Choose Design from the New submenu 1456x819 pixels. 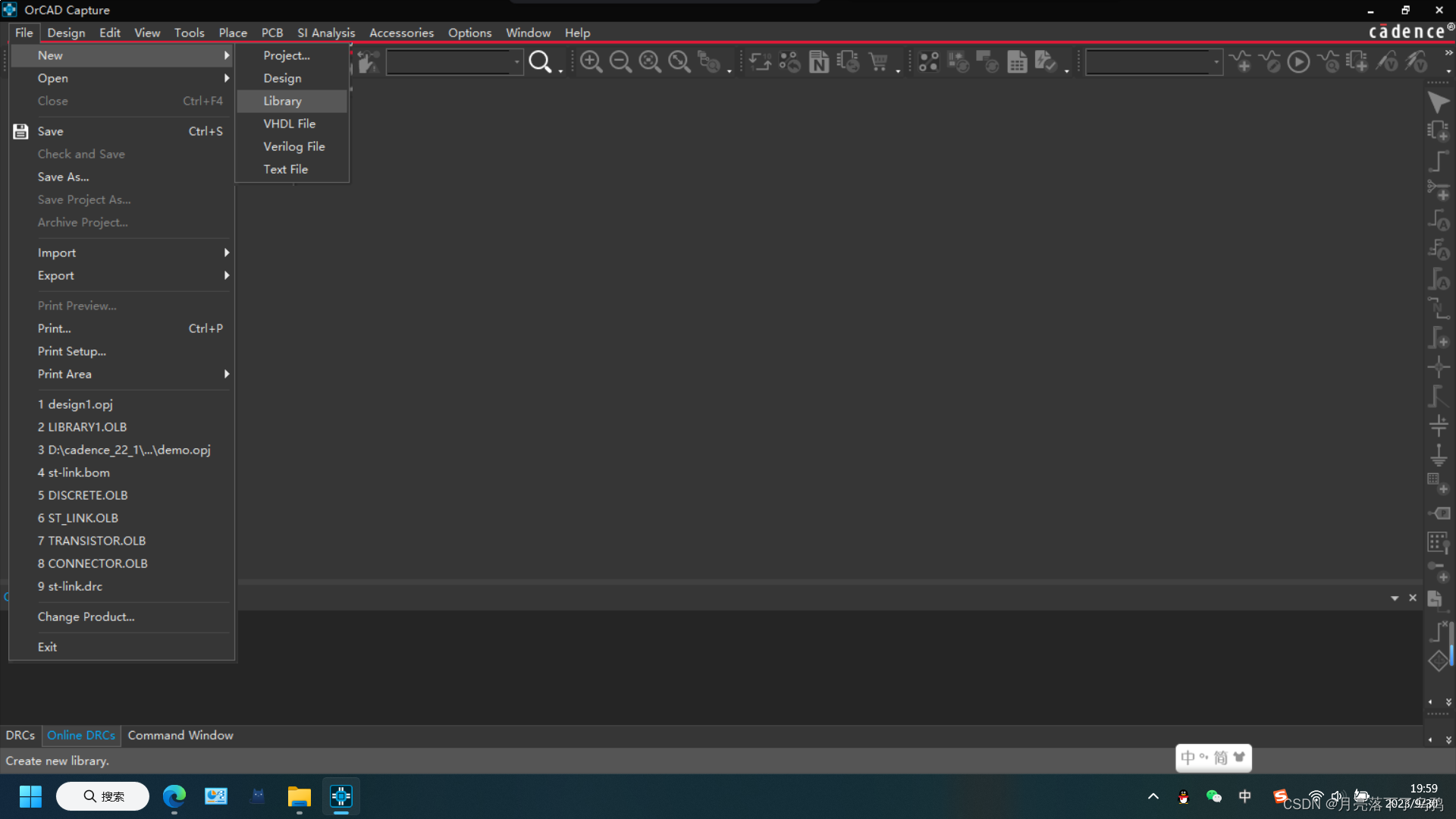click(x=292, y=78)
